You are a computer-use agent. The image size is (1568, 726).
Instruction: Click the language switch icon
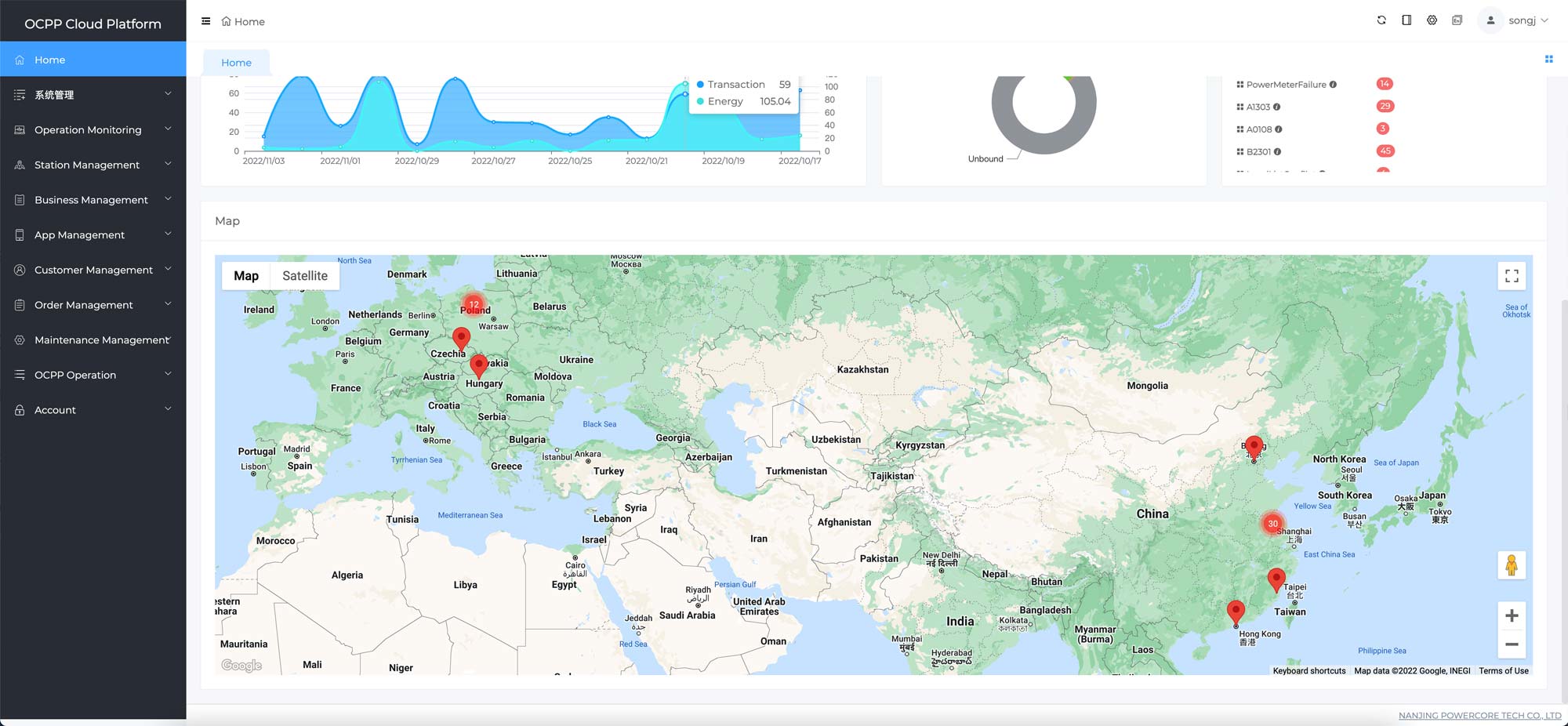[x=1457, y=20]
